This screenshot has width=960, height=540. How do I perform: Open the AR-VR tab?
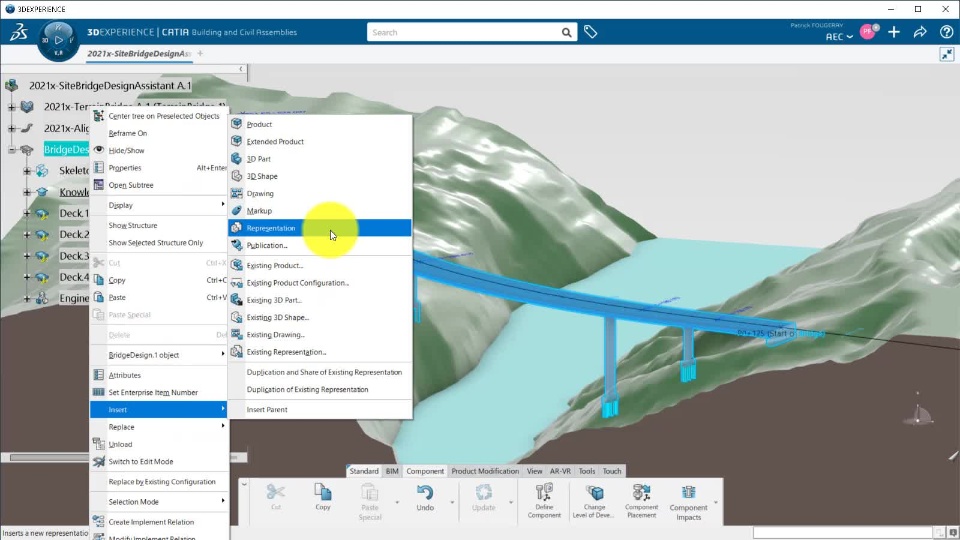(x=560, y=471)
